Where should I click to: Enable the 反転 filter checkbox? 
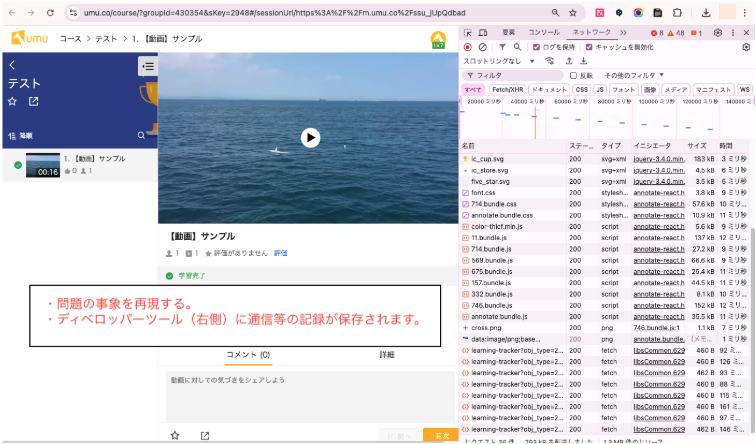(573, 75)
